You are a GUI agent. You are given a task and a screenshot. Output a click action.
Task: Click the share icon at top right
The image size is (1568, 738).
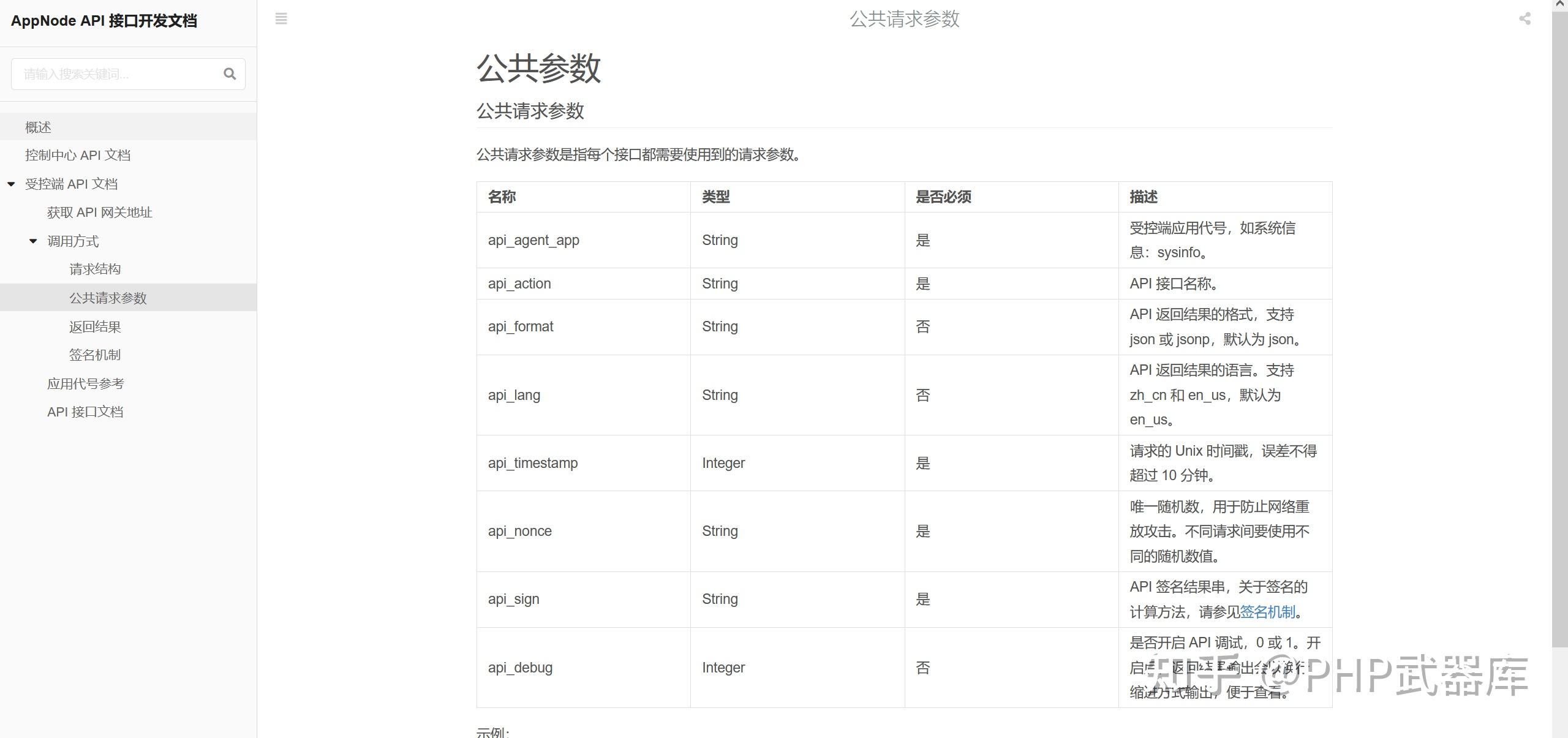(1524, 19)
